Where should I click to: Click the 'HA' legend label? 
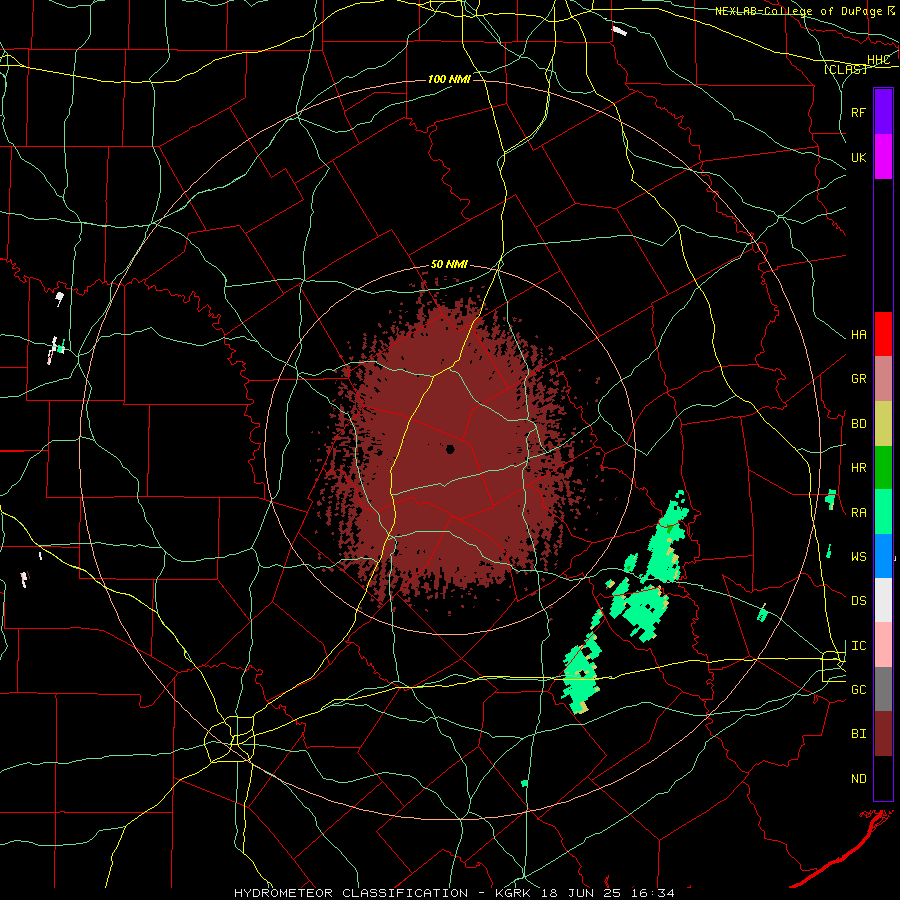858,335
